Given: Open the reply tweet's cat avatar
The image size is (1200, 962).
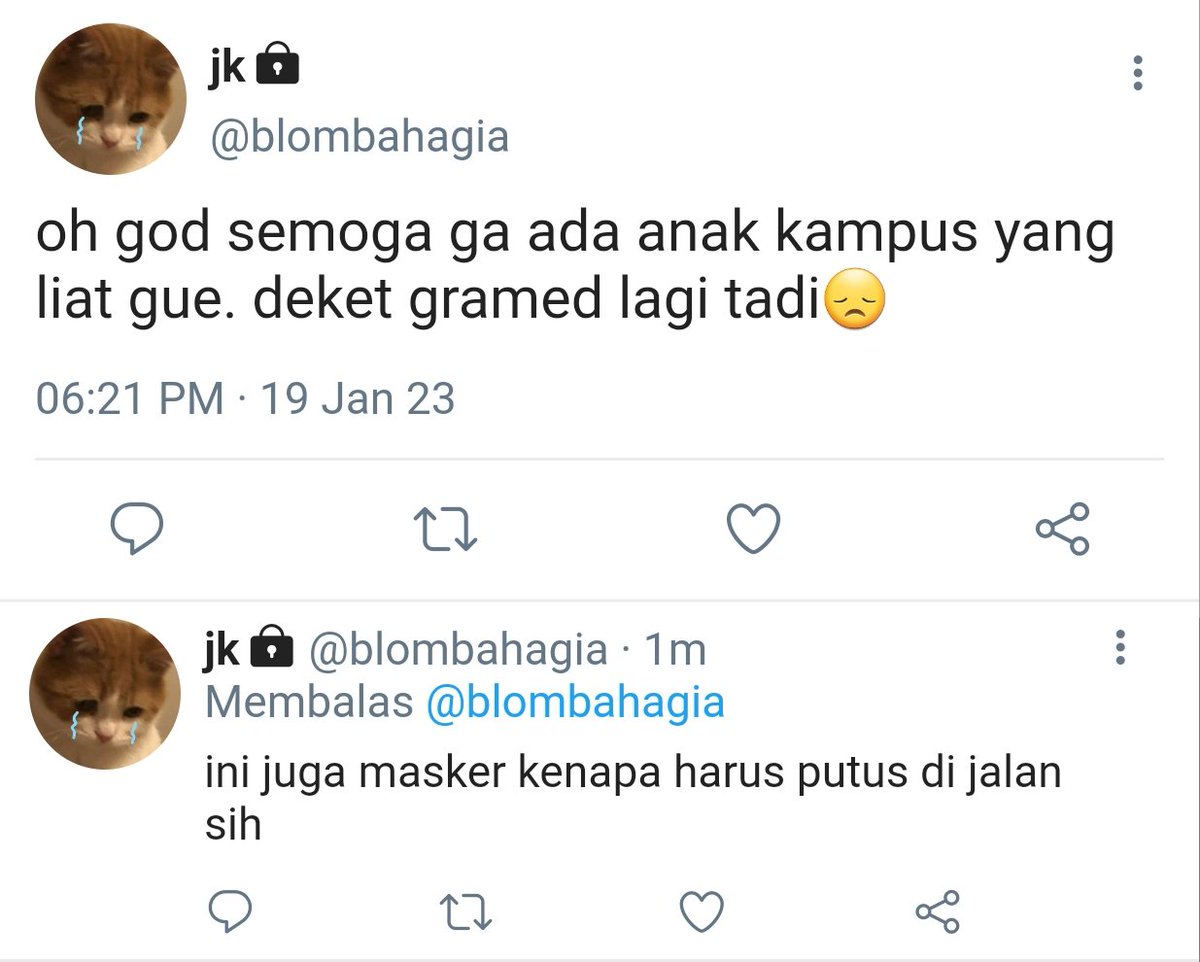Looking at the screenshot, I should 105,693.
